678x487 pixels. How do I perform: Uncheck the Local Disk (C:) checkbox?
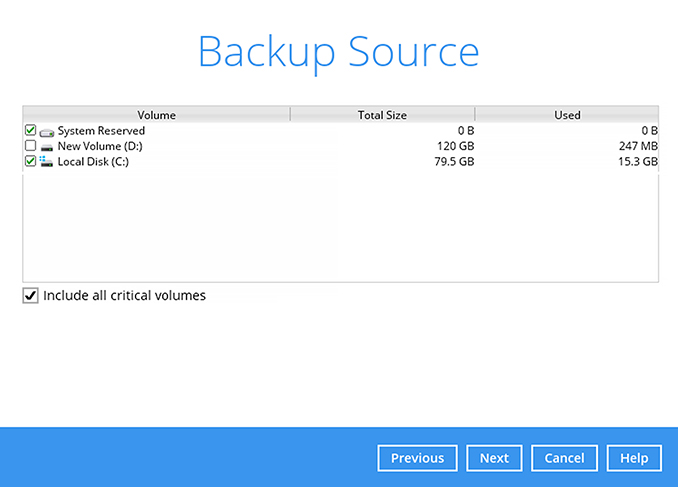30,161
